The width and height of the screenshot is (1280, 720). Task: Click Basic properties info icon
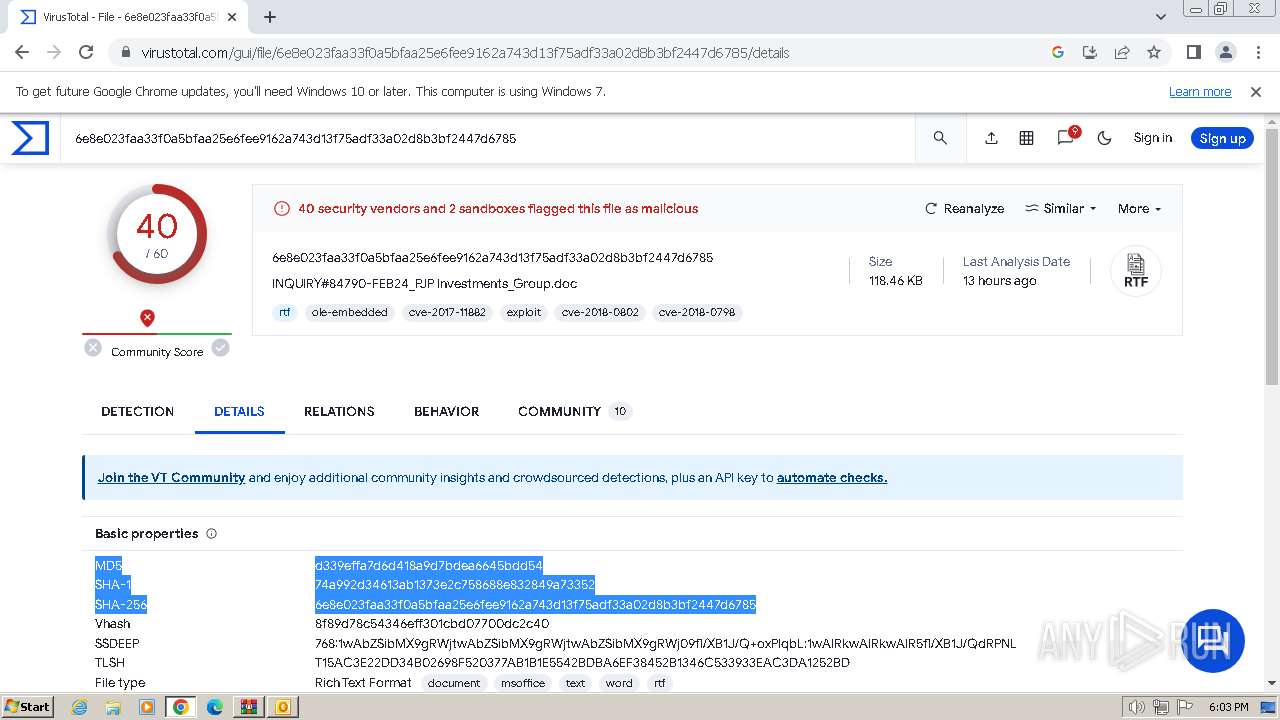(211, 534)
